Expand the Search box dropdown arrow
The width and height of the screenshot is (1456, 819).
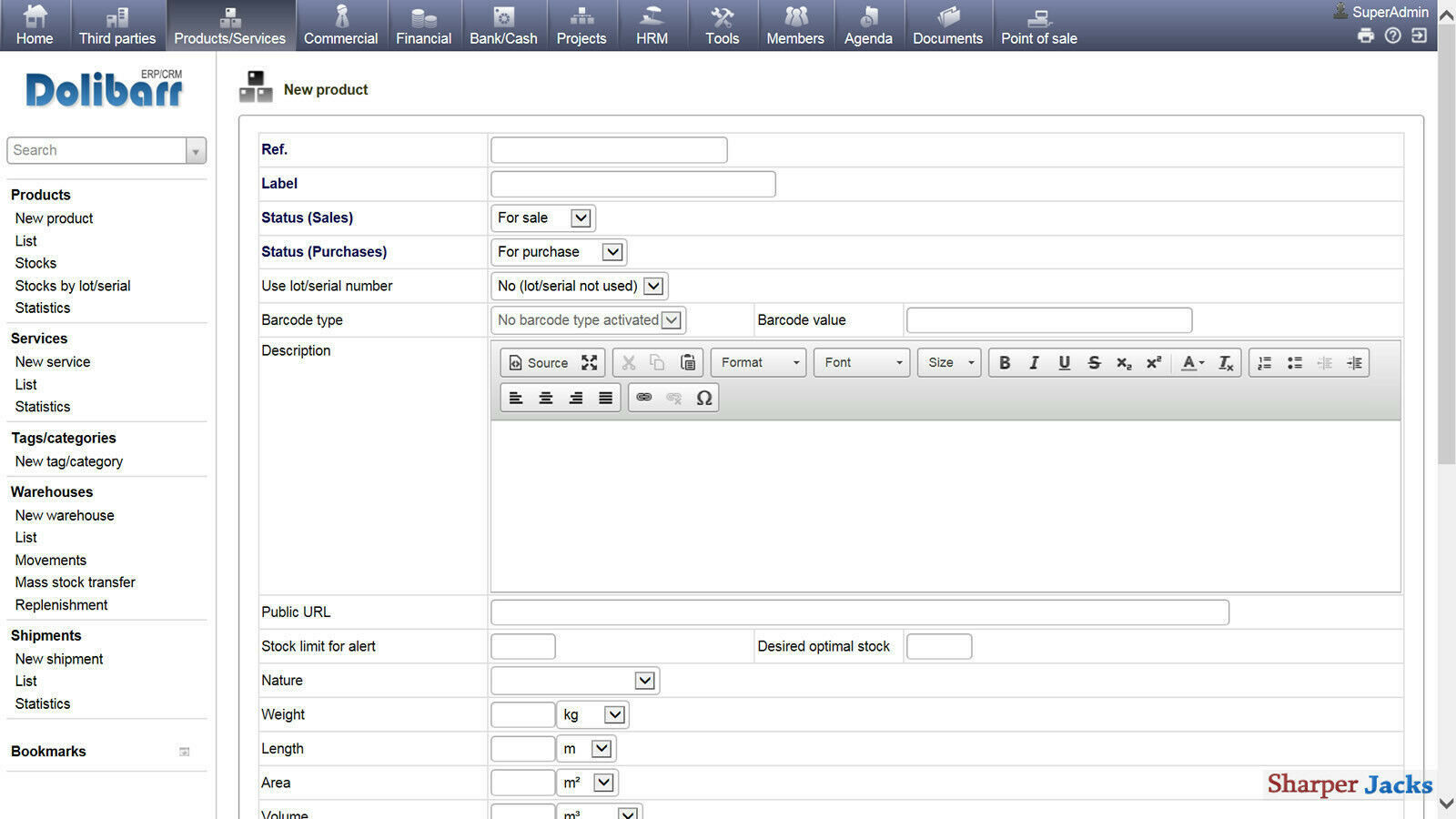click(196, 151)
